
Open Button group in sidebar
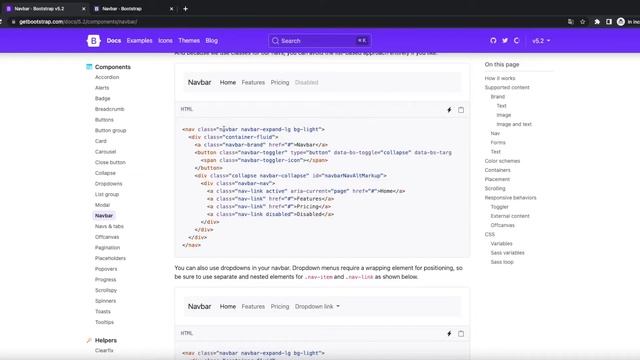pyautogui.click(x=110, y=130)
